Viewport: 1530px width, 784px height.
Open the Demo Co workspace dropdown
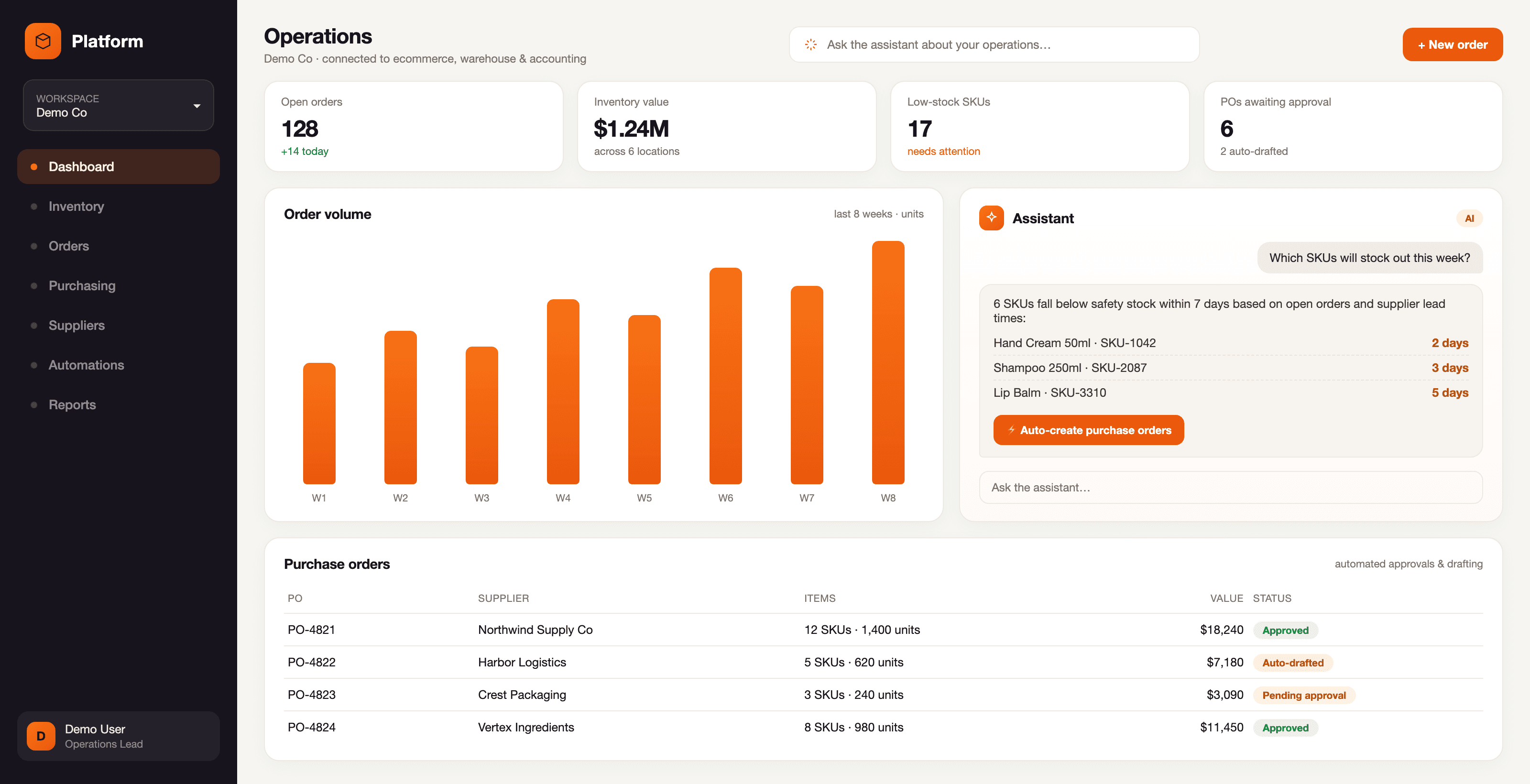118,105
